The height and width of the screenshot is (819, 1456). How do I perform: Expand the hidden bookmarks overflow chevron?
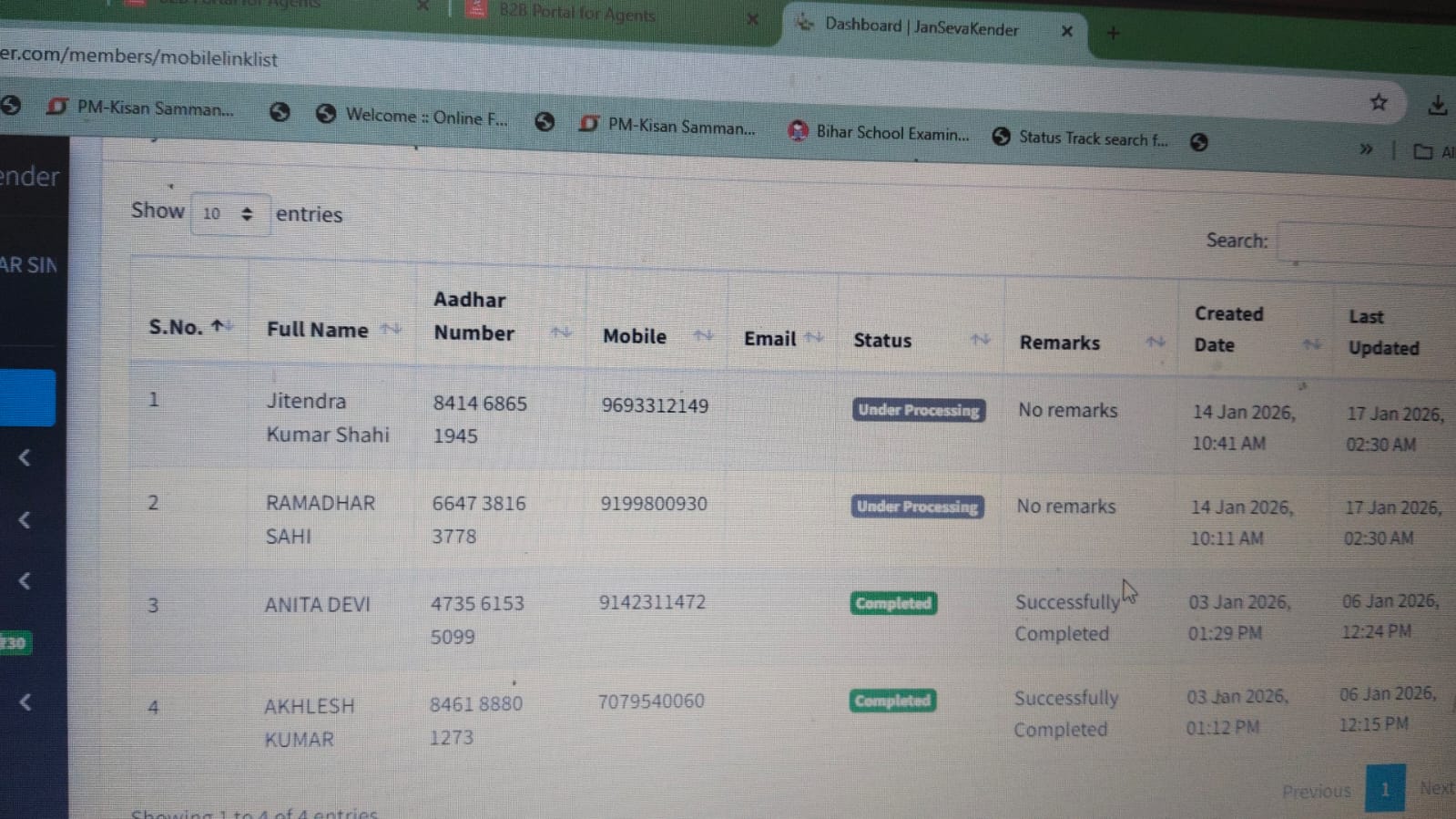1366,148
